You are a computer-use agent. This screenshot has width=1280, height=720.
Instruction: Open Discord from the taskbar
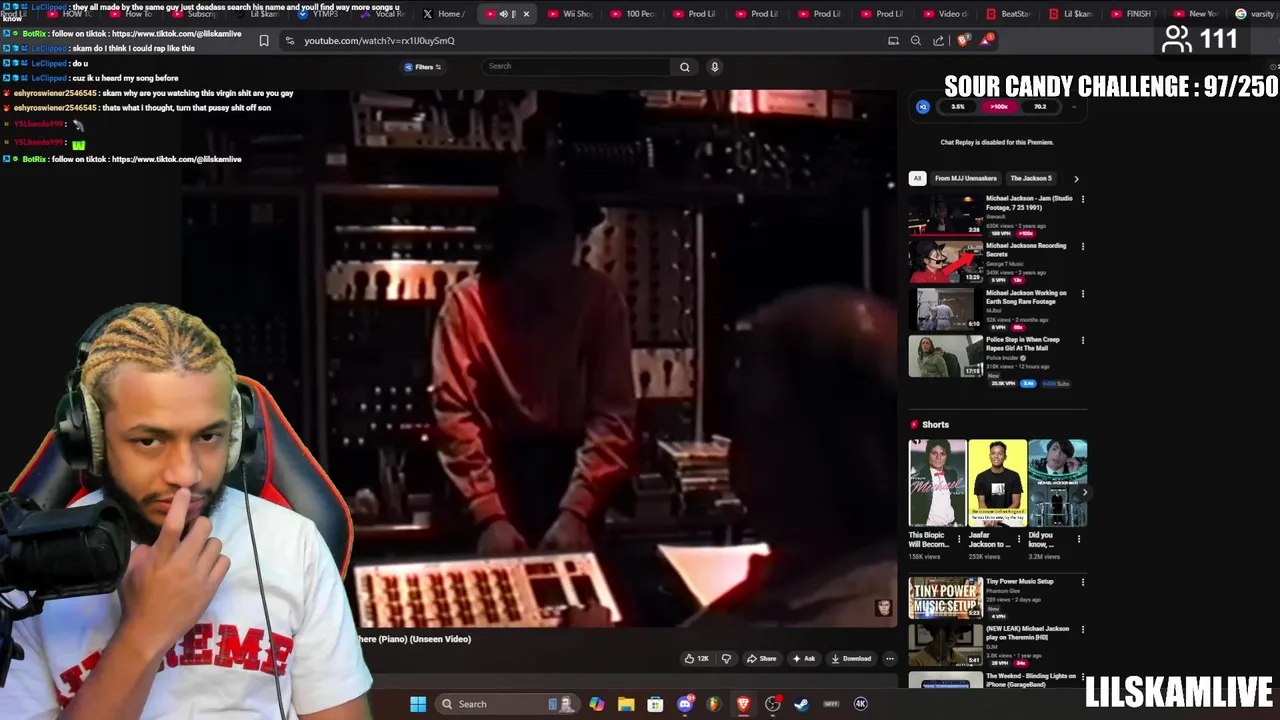click(685, 704)
